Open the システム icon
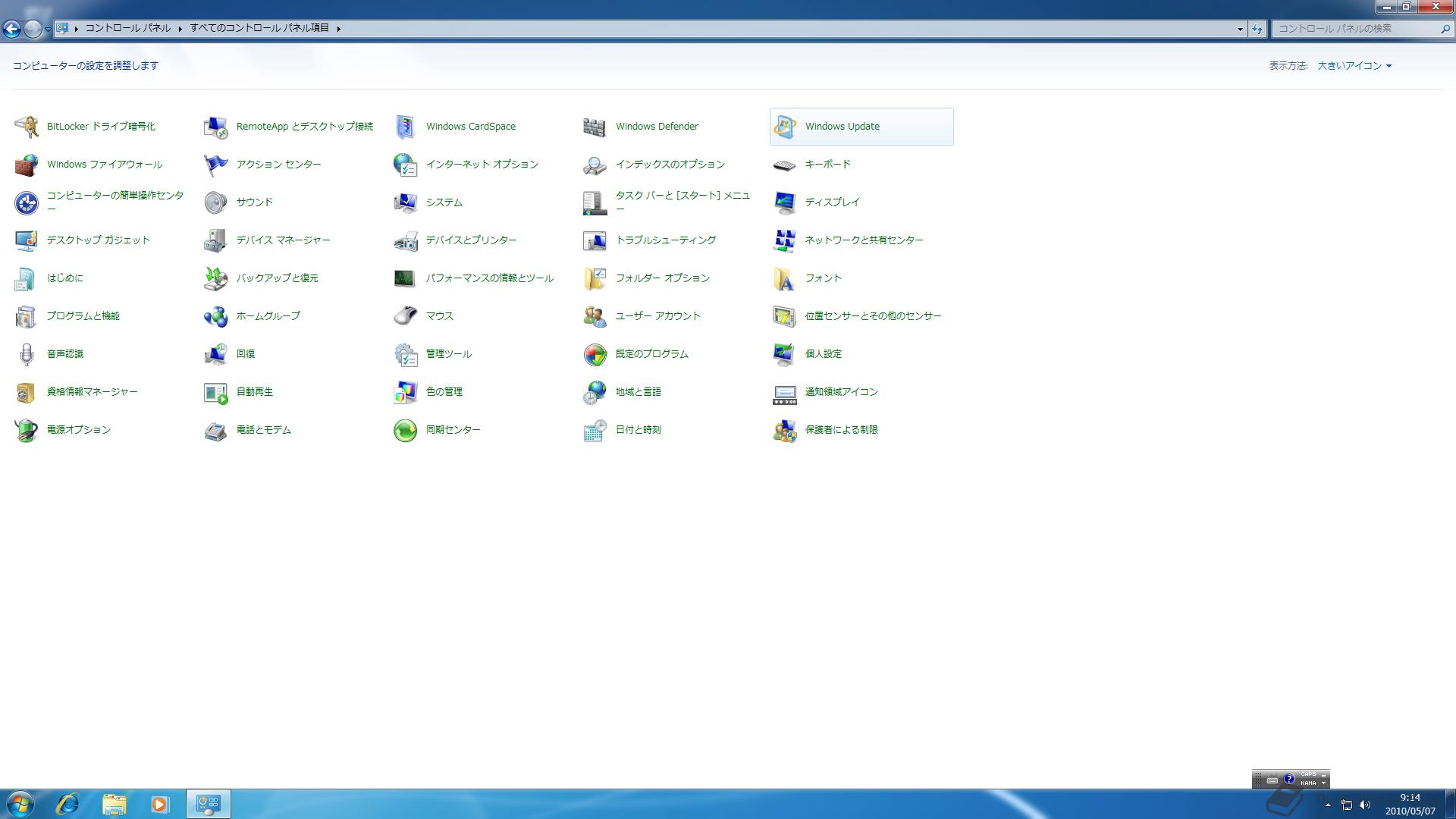The image size is (1456, 819). 406,202
